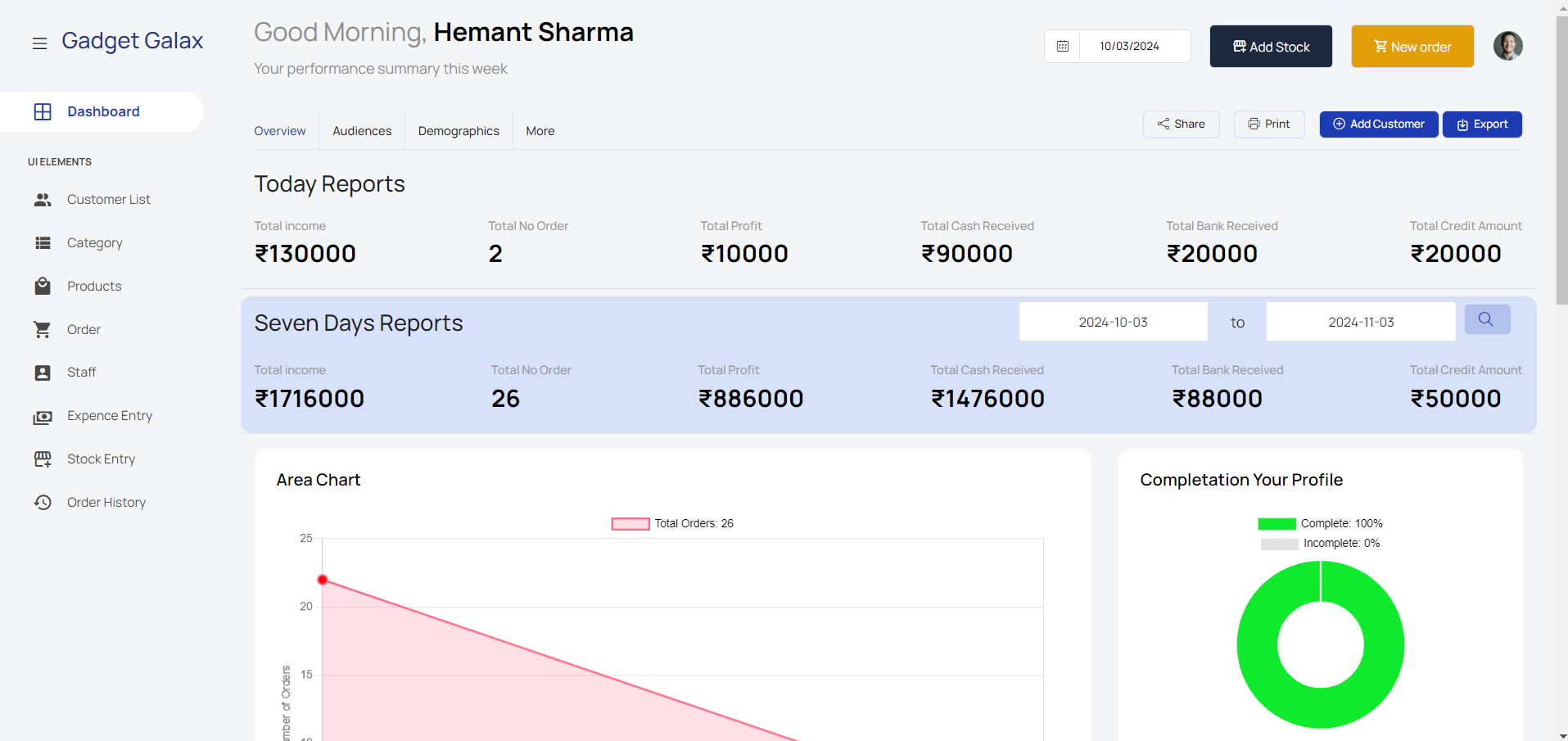Click the Expence Entry money icon
The height and width of the screenshot is (741, 1568).
click(43, 417)
